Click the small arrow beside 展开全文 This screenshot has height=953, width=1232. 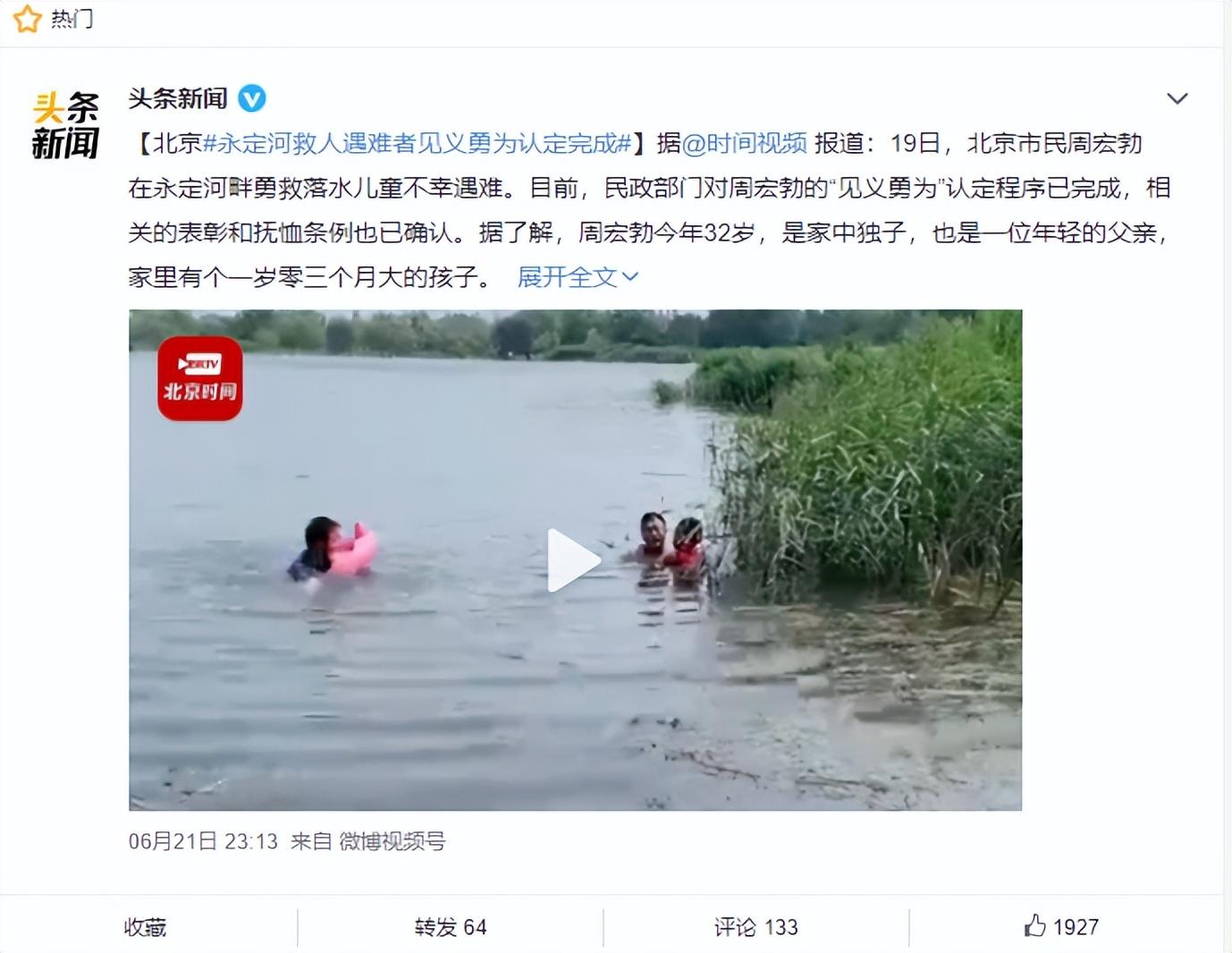click(630, 277)
